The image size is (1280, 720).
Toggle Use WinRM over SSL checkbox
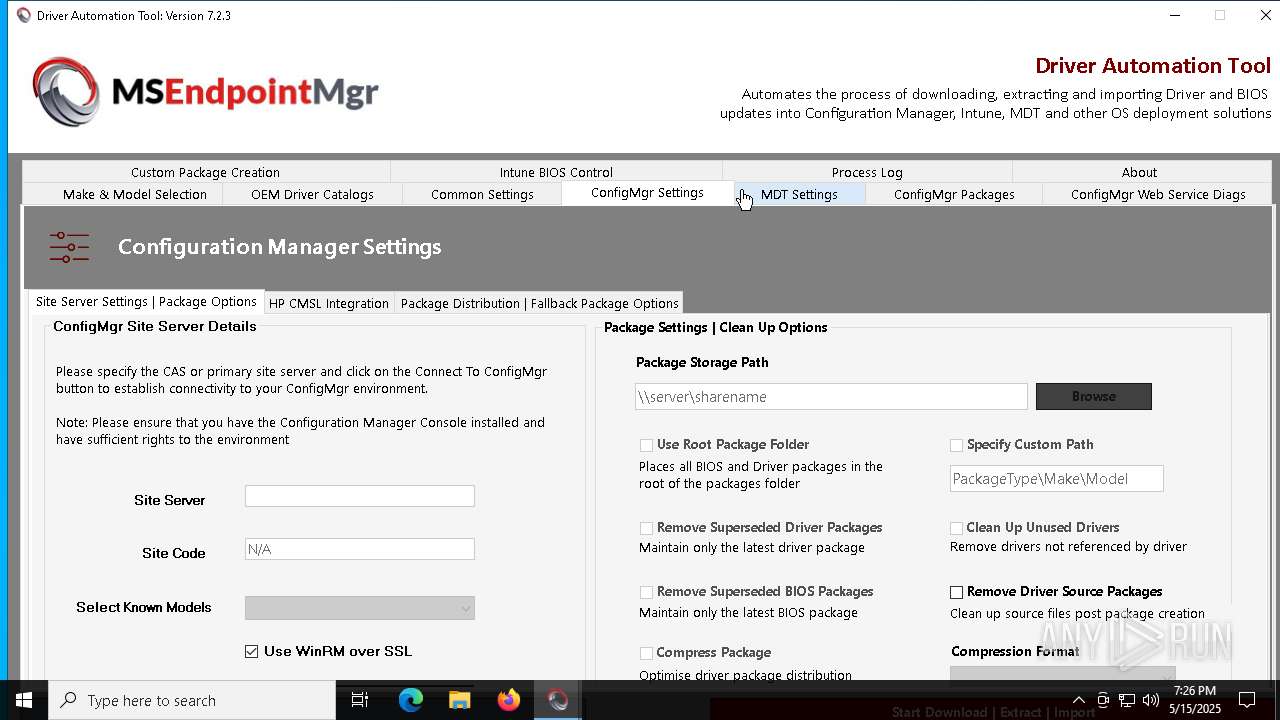[251, 651]
